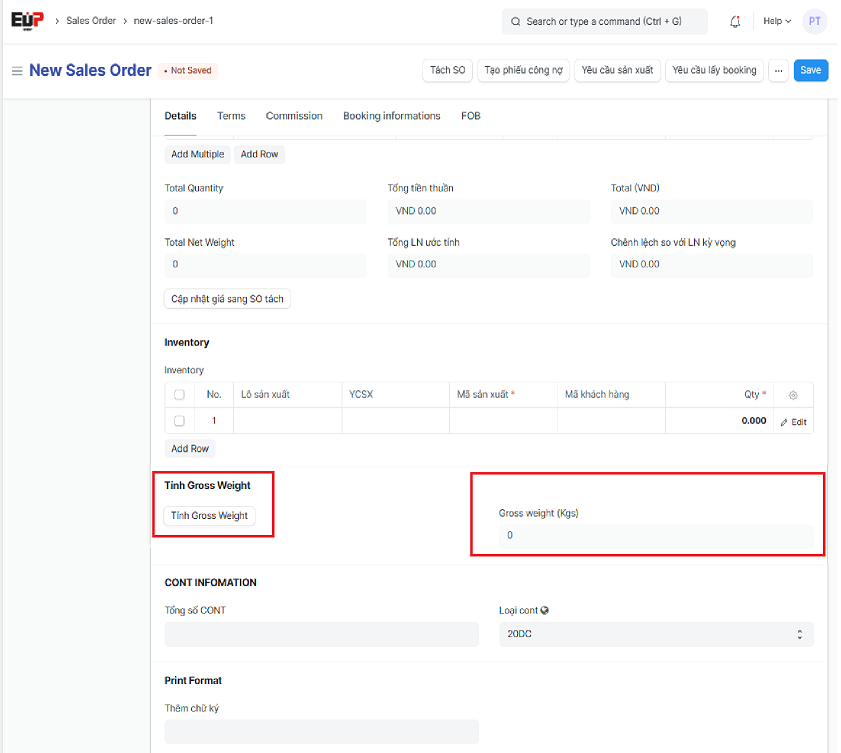Click the Tính Gross Weight button
841x753 pixels.
(x=209, y=516)
